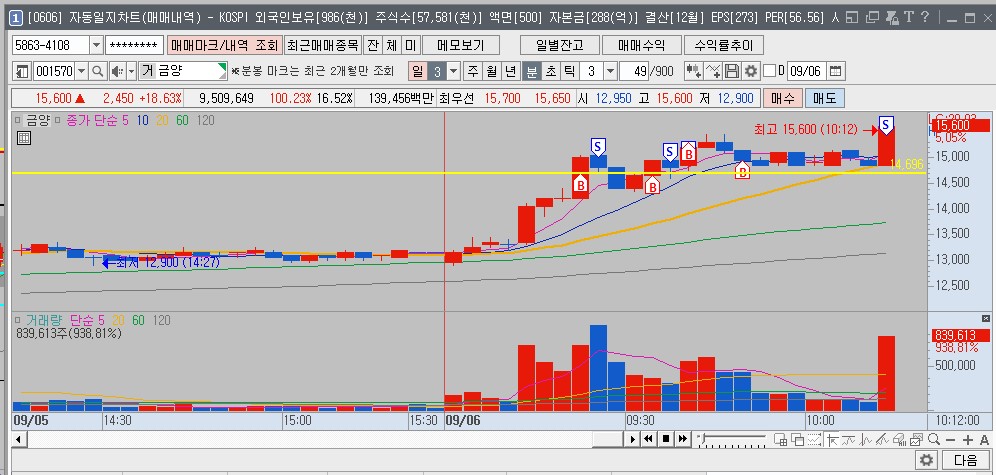The height and width of the screenshot is (475, 996).
Task: Switch chart period to 년 (yearly)
Action: pos(511,71)
